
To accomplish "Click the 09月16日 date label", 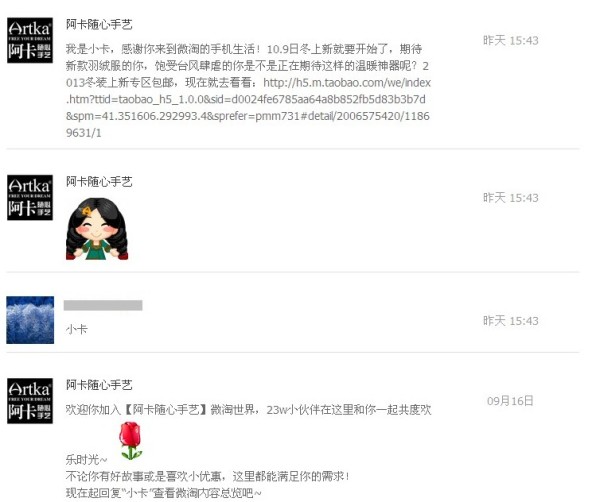I will click(x=510, y=401).
